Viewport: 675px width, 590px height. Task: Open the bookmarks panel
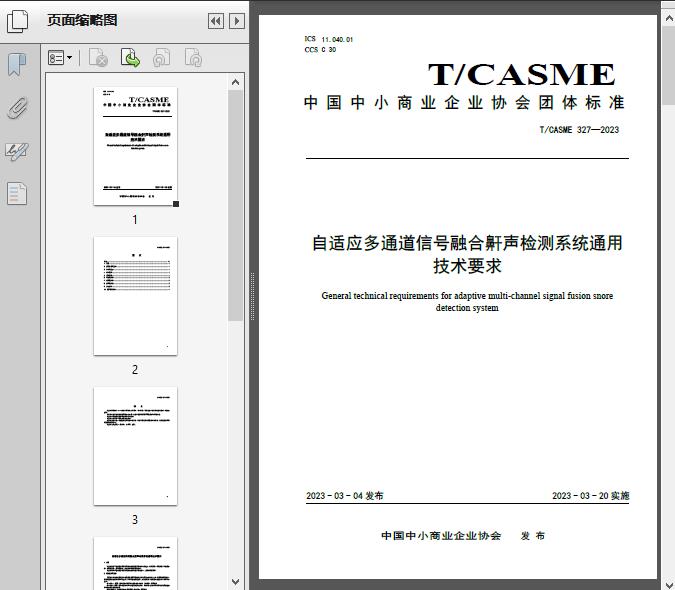[17, 65]
